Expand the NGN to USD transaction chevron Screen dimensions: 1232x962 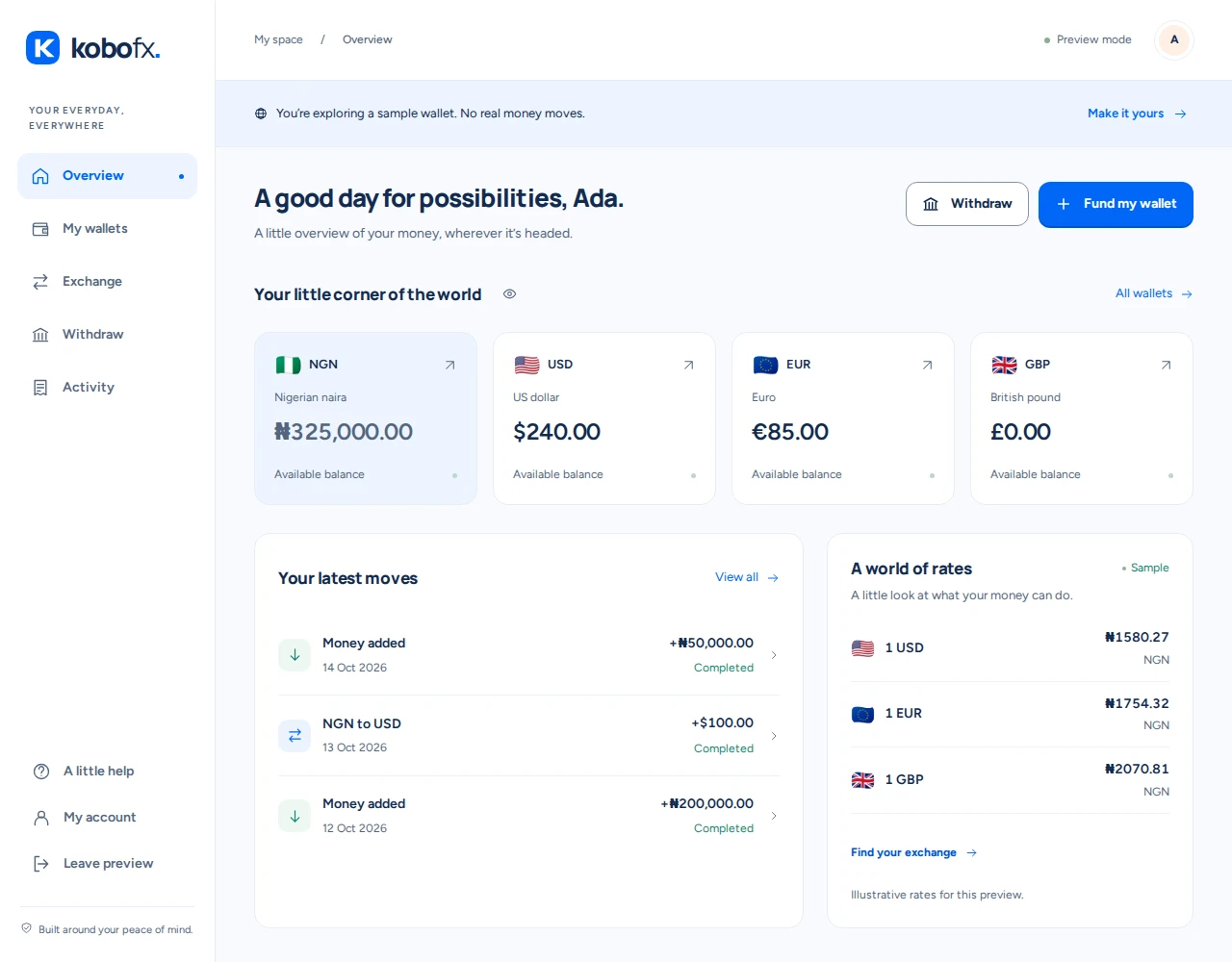click(x=773, y=736)
